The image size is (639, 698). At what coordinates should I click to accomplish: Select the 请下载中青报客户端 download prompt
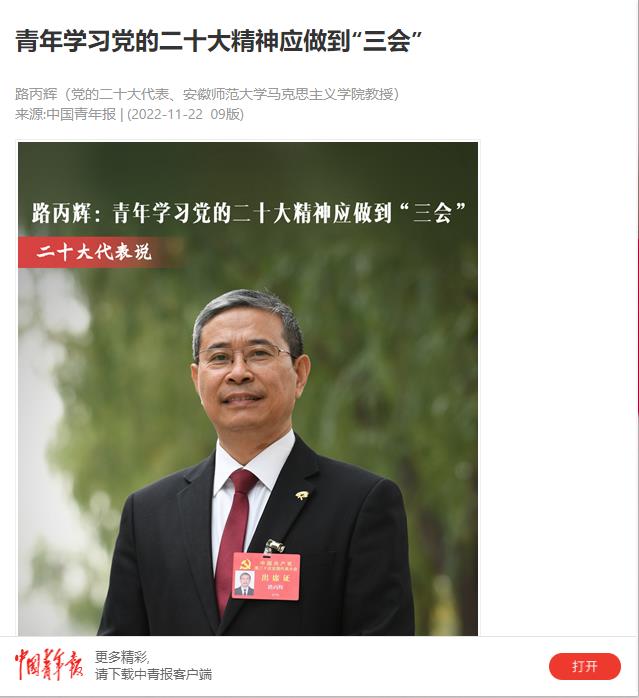[153, 674]
